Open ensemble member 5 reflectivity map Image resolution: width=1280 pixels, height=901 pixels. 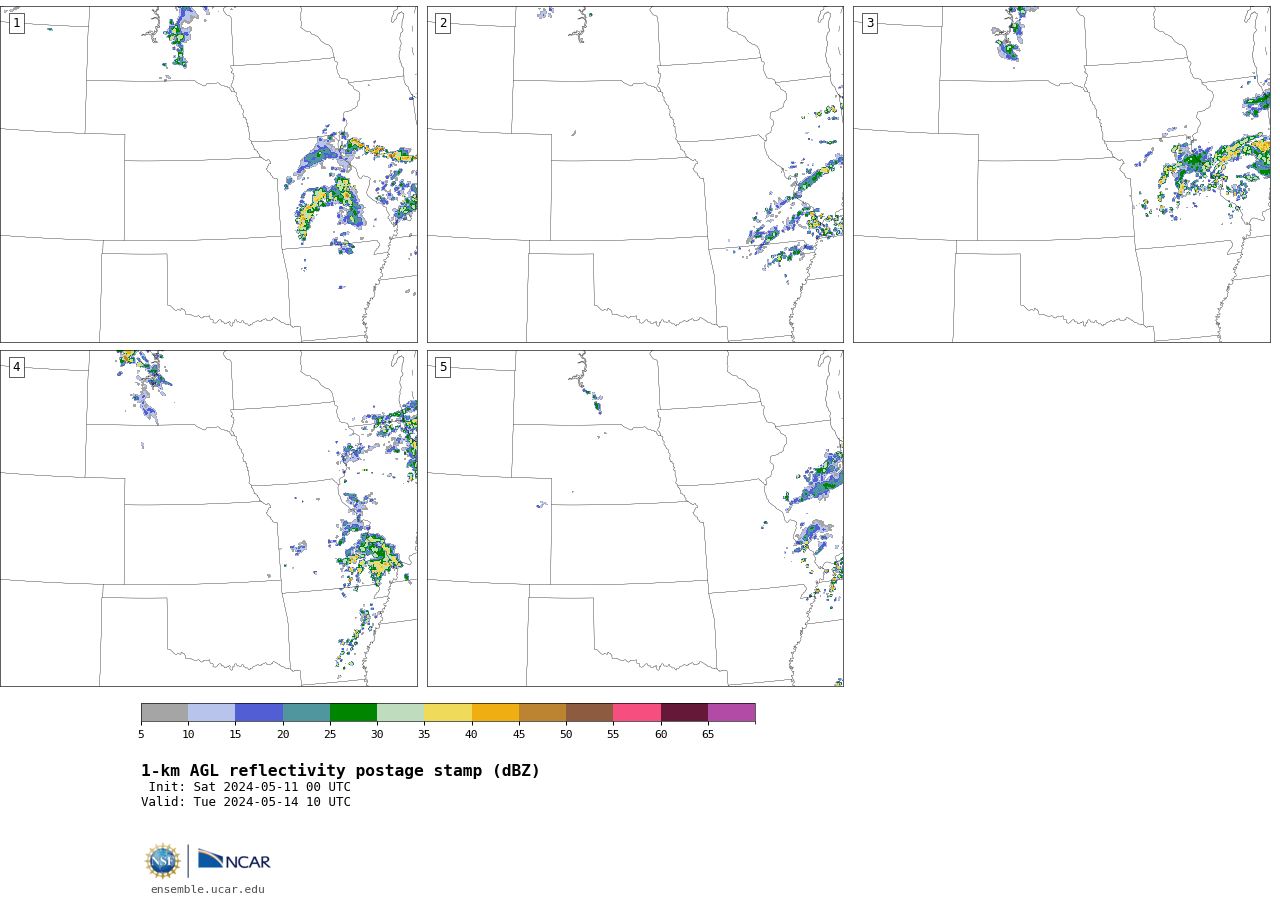635,518
